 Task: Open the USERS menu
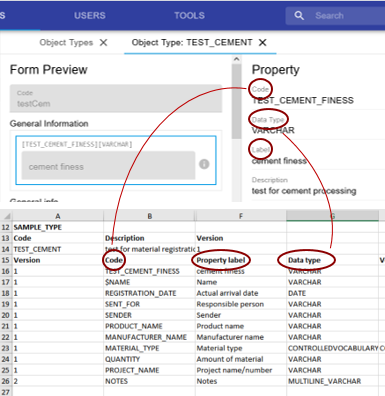90,15
